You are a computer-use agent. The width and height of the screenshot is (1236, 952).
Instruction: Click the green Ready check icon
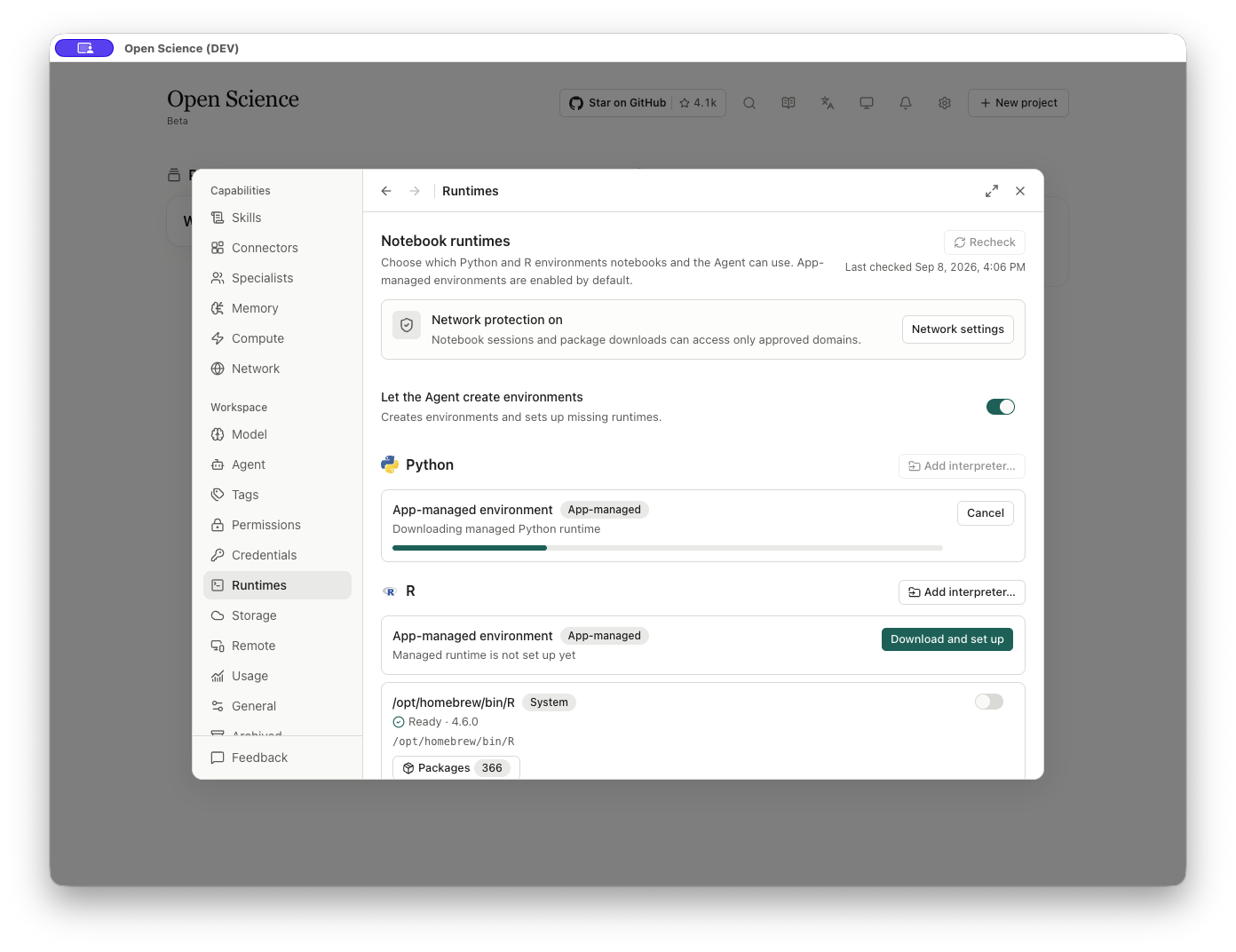click(399, 722)
